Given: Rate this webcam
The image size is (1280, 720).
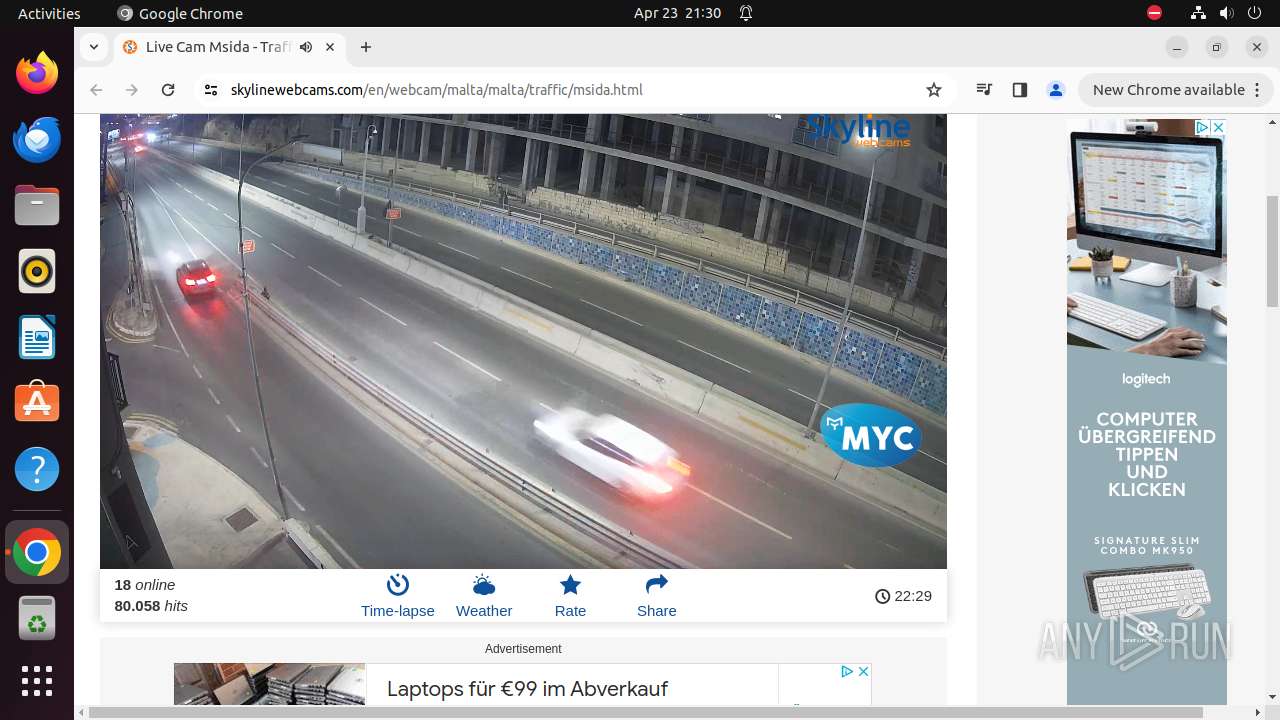Looking at the screenshot, I should coord(570,596).
